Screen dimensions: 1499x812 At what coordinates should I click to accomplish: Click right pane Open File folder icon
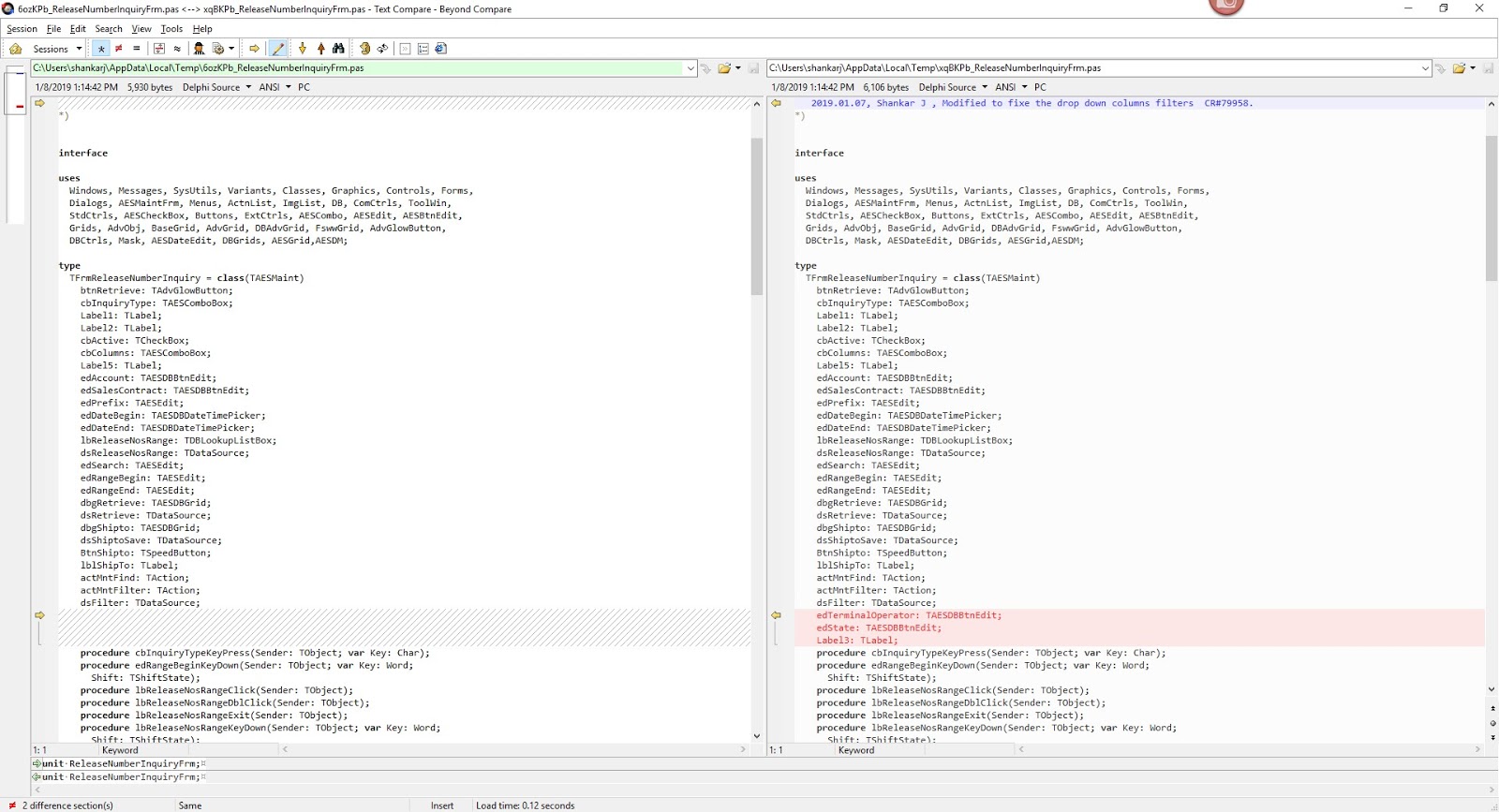[x=1459, y=68]
